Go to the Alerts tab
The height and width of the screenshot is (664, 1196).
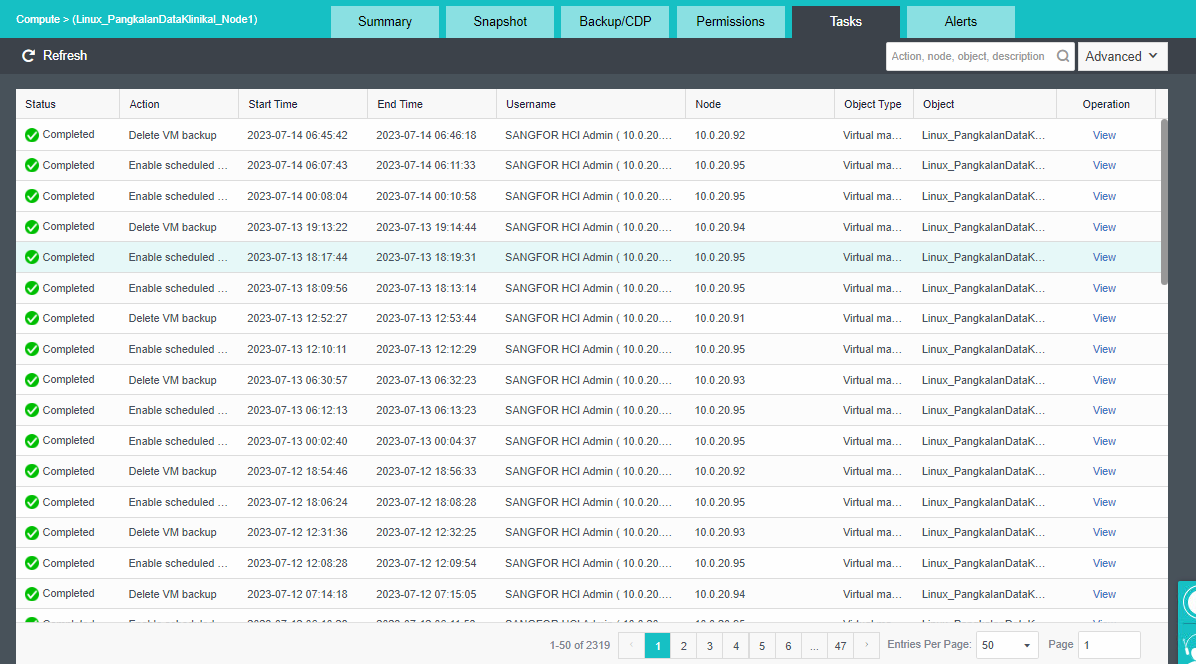click(x=960, y=22)
